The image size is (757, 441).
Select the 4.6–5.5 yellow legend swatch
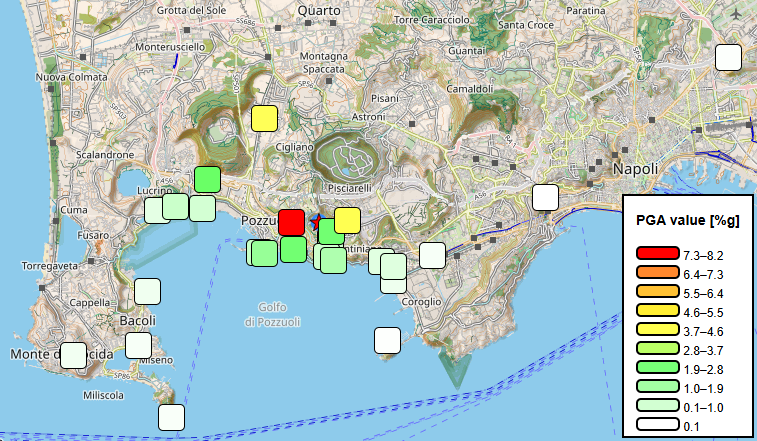tap(658, 310)
